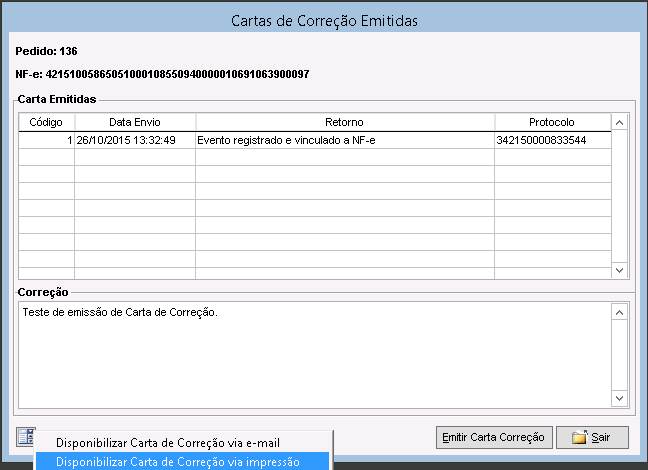Select protocol 342150000833544 cell

click(x=553, y=141)
